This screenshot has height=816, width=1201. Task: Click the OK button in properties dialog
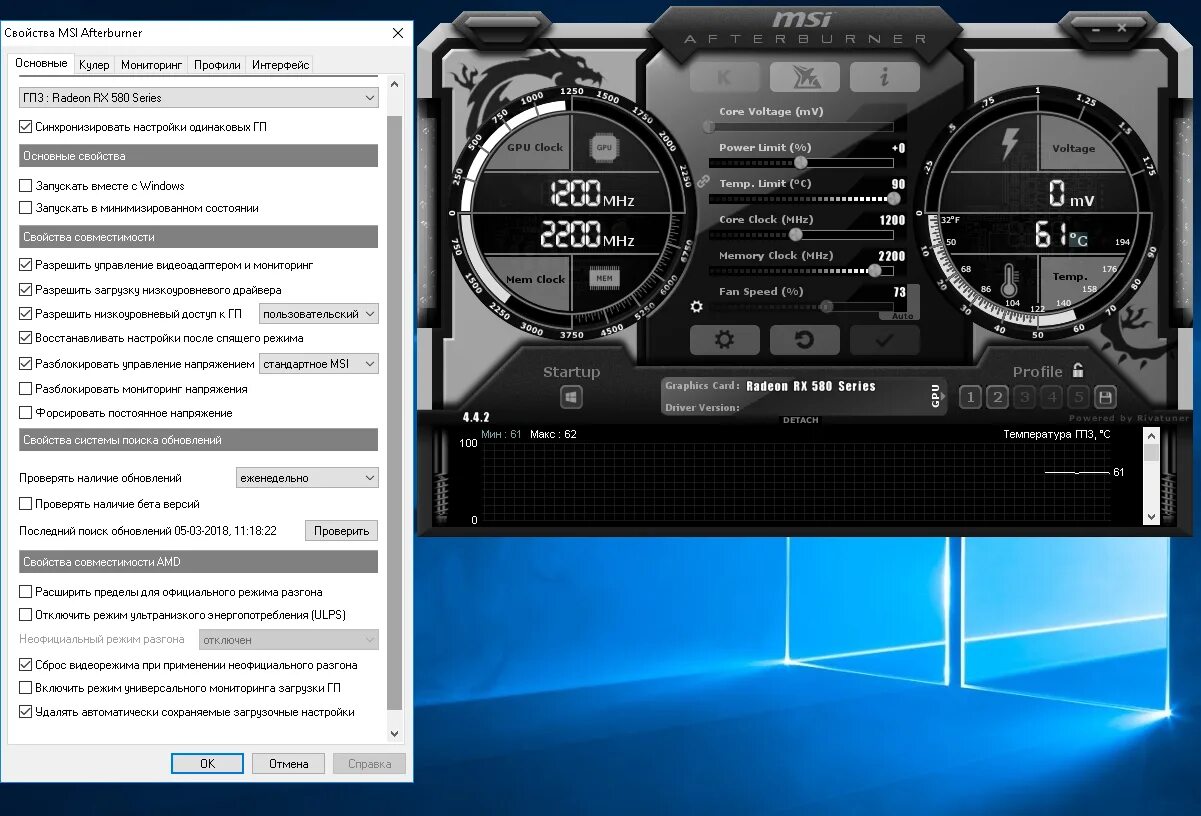pyautogui.click(x=207, y=763)
